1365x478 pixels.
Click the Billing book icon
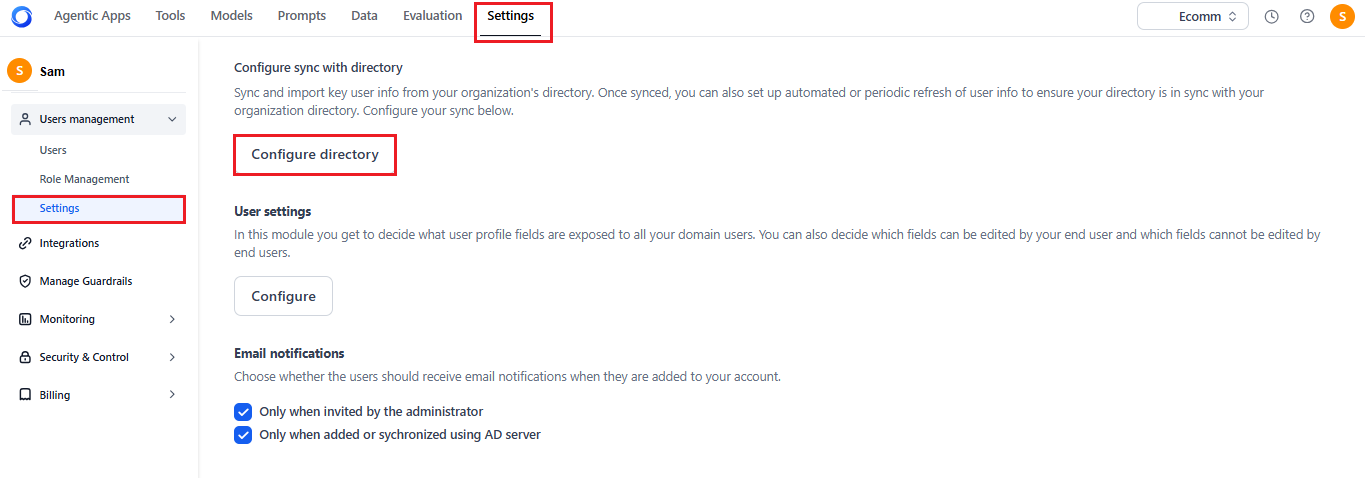(25, 395)
